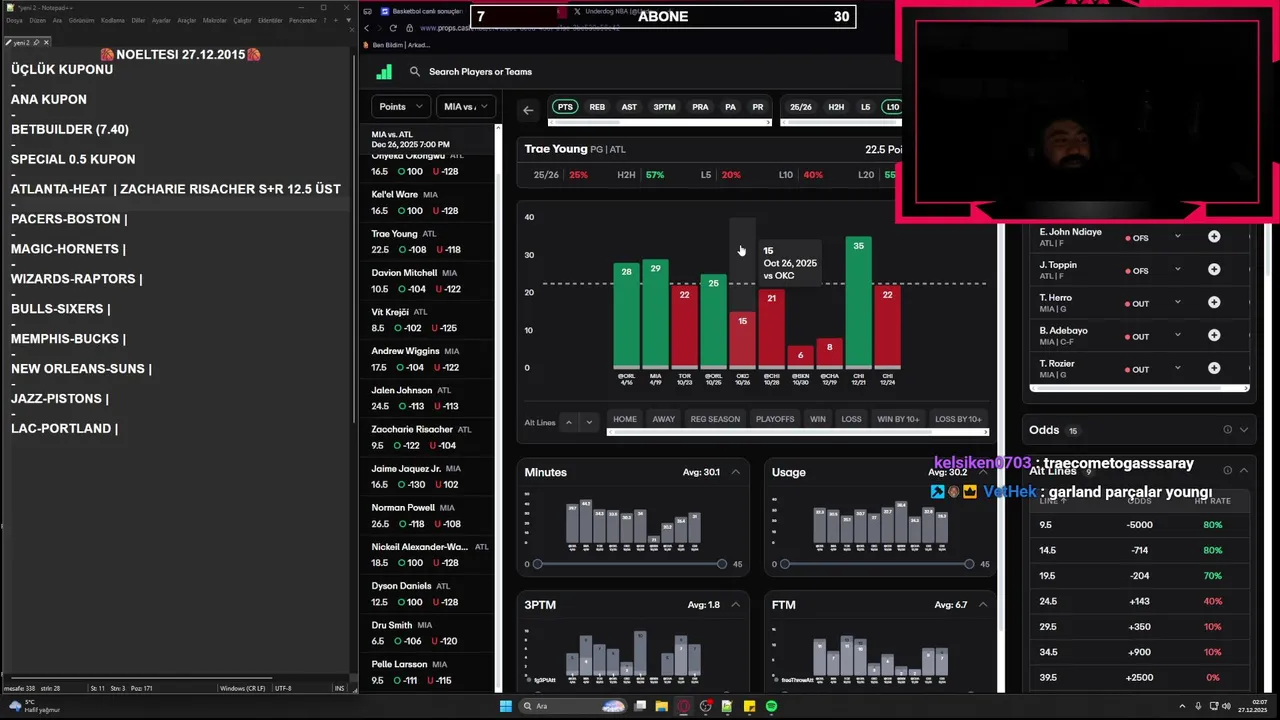Open Ayarlar menu in Notepad++
This screenshot has width=1280, height=720.
pyautogui.click(x=161, y=20)
